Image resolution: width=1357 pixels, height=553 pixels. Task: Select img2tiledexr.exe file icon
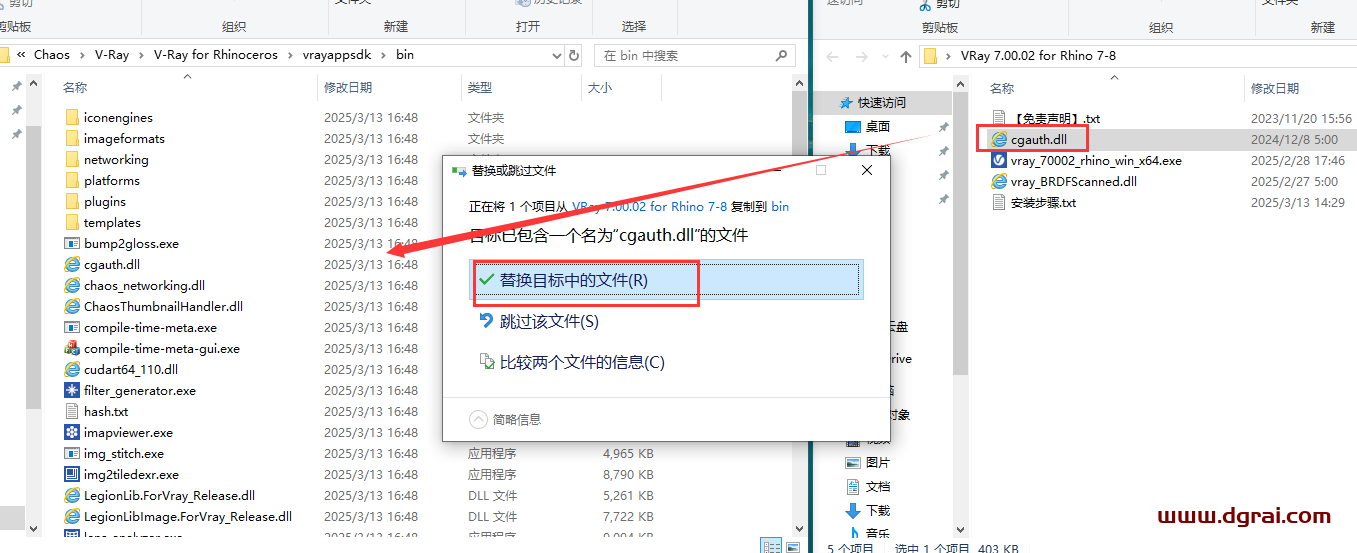click(x=72, y=474)
